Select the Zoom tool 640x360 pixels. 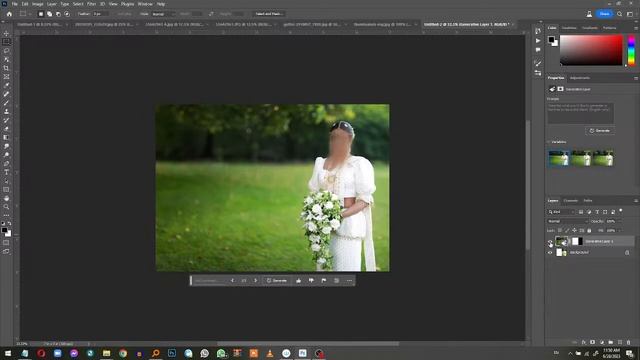pyautogui.click(x=6, y=207)
